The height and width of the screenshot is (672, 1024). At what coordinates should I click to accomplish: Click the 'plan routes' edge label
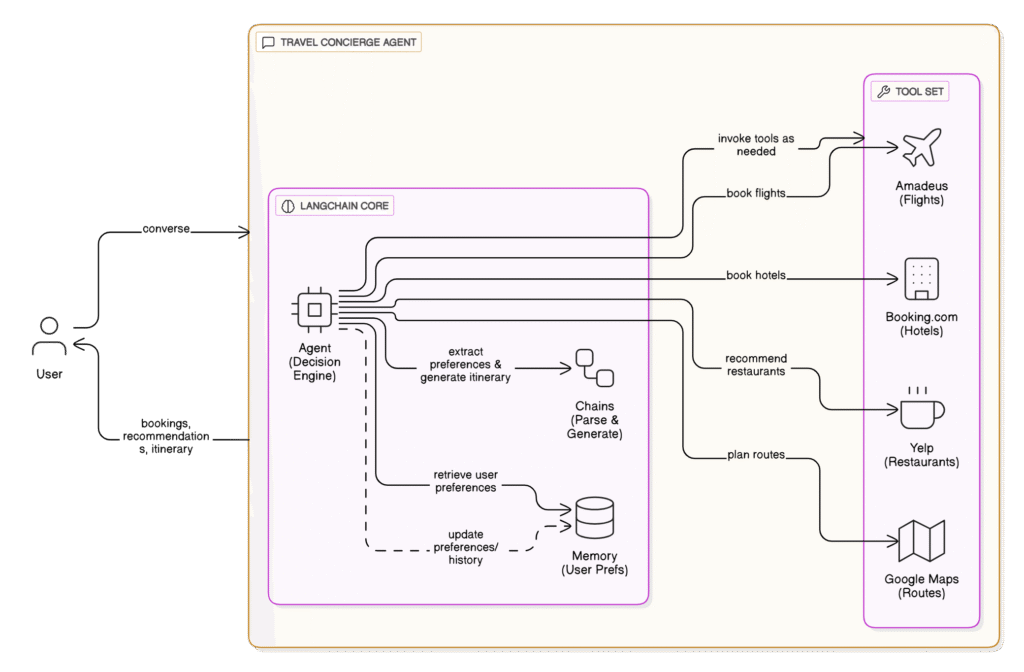[x=756, y=455]
